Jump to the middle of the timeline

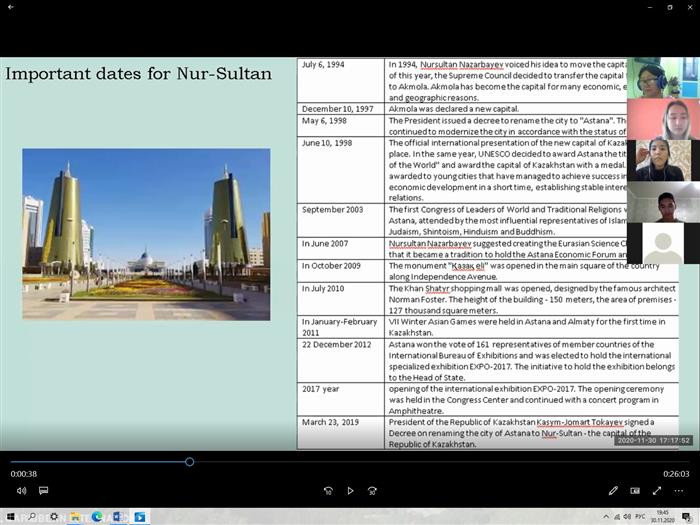point(350,462)
